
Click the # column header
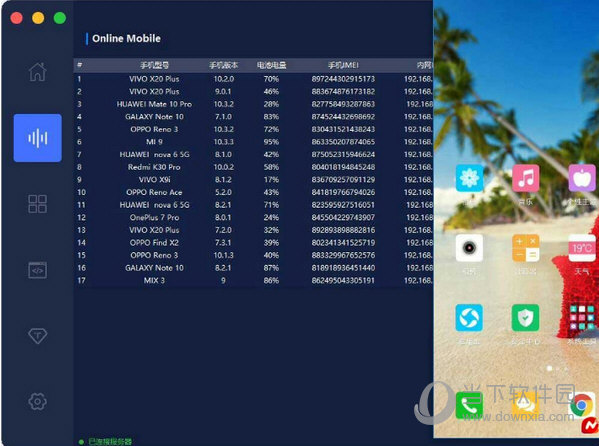click(79, 65)
